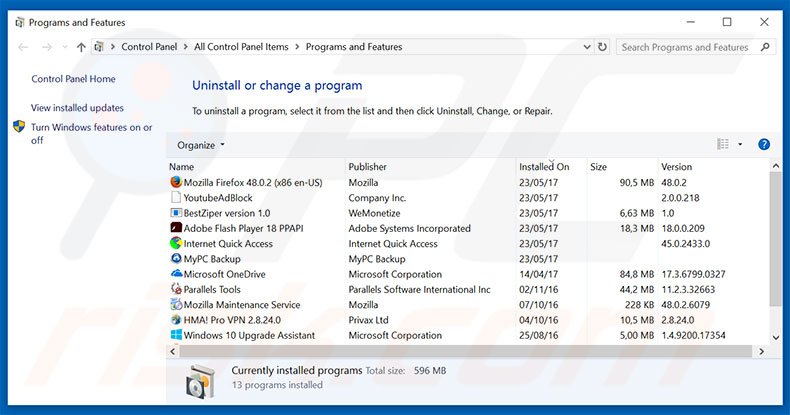790x415 pixels.
Task: Sort list by Name column header
Action: 182,167
